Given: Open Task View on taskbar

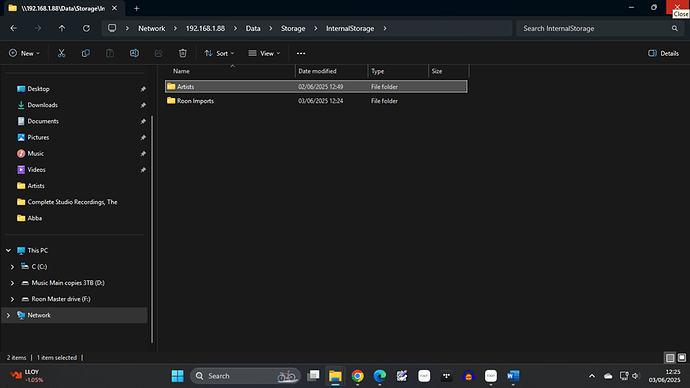Looking at the screenshot, I should click(313, 376).
